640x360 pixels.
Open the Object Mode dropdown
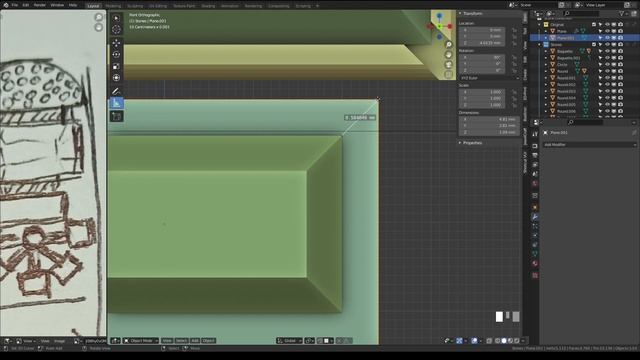(x=141, y=341)
